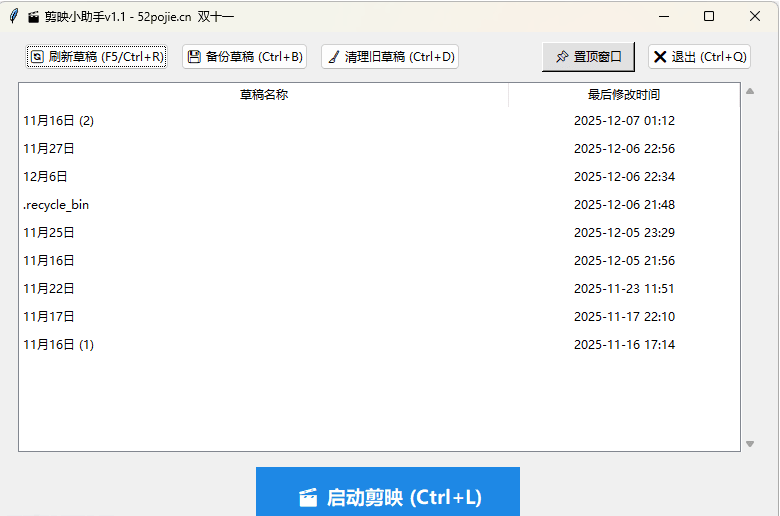Click the timestamp 2025-11-23 11:51
780x516 pixels.
624,289
